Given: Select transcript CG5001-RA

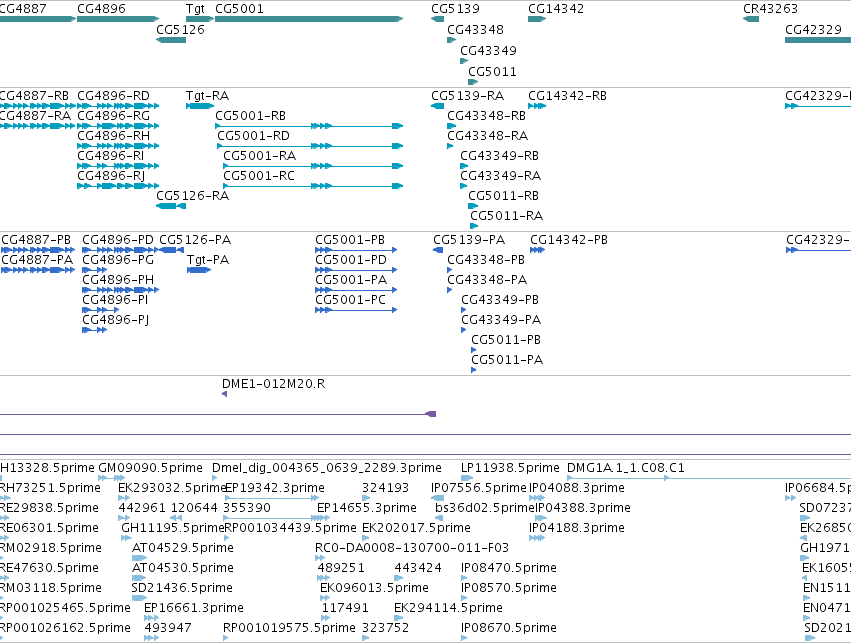Looking at the screenshot, I should point(260,156).
